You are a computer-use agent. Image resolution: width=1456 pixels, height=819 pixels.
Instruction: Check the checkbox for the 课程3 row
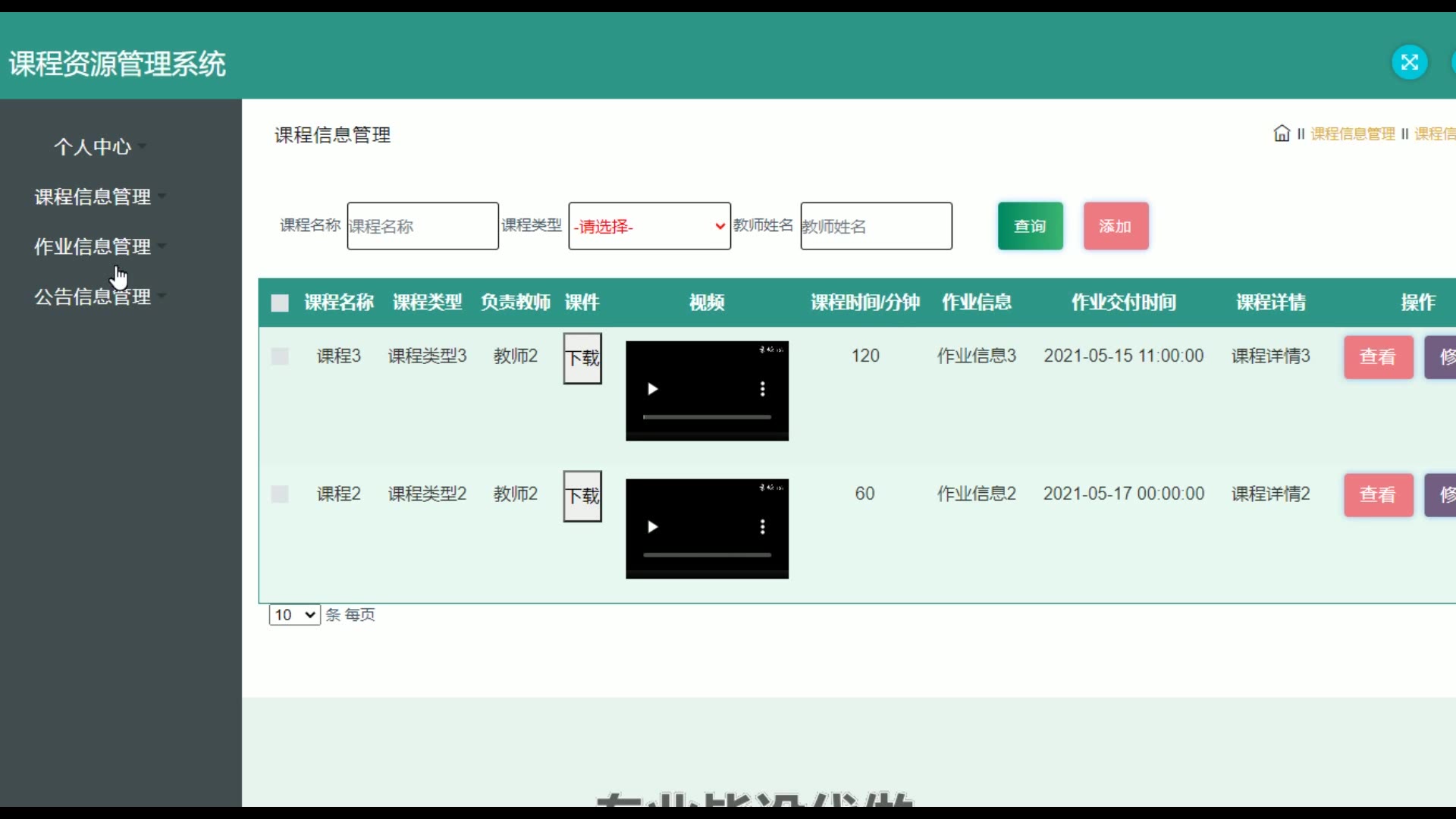pyautogui.click(x=280, y=356)
